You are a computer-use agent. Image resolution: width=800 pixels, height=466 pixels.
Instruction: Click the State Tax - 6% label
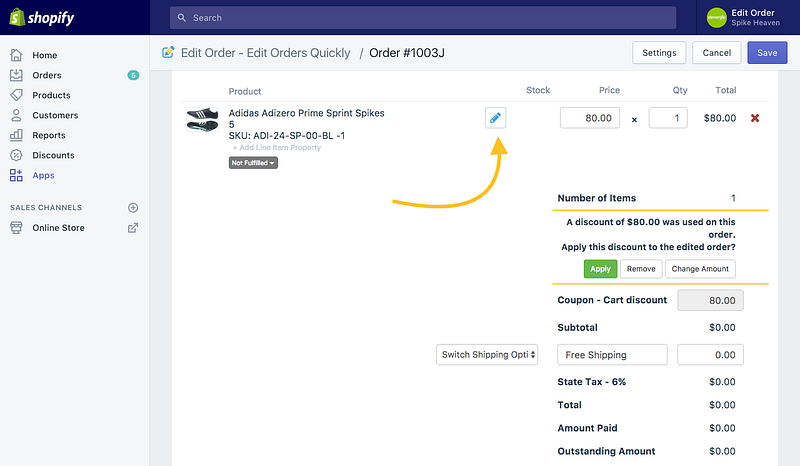pyautogui.click(x=591, y=382)
